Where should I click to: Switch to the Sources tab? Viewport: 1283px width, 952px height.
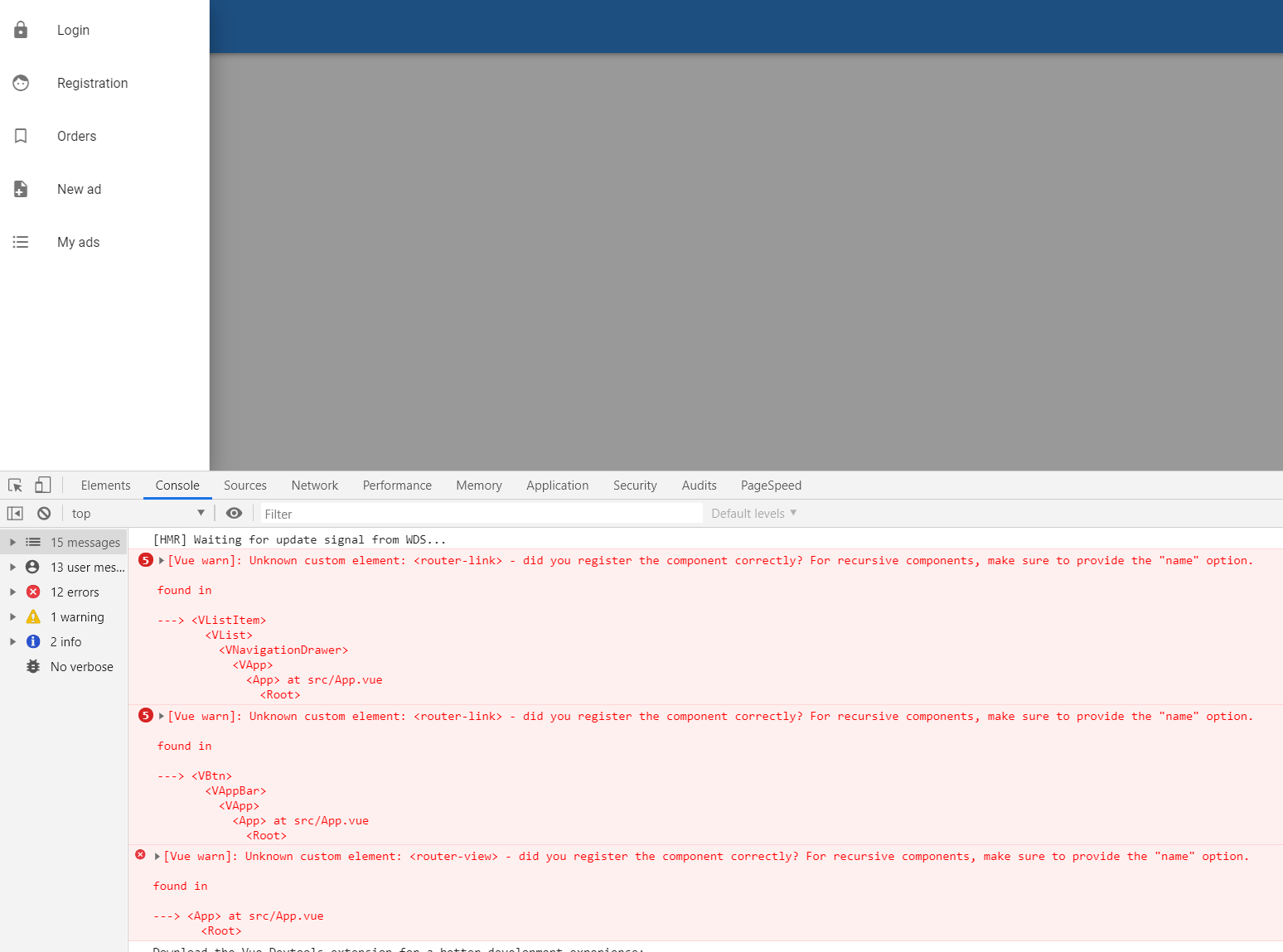tap(245, 486)
